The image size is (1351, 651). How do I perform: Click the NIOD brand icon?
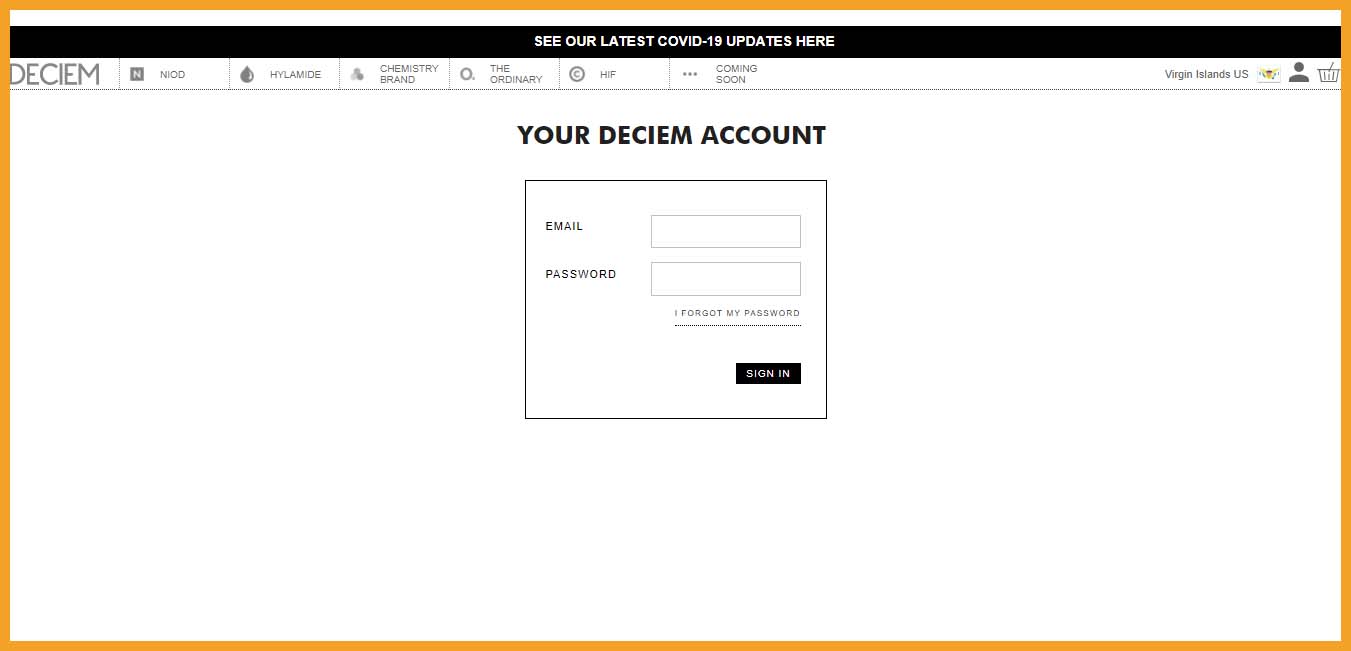tap(137, 74)
